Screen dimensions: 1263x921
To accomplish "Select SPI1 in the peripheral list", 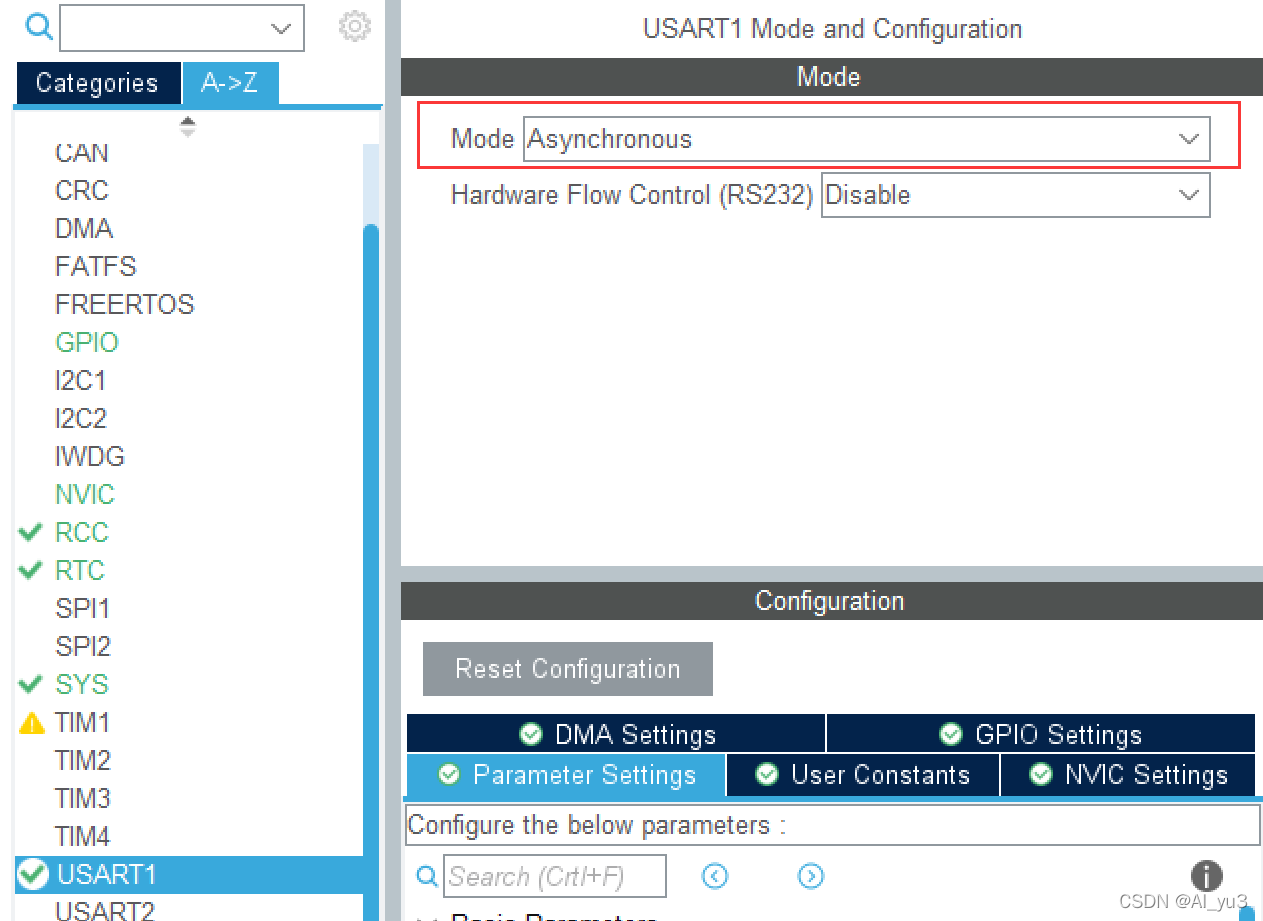I will 83,608.
